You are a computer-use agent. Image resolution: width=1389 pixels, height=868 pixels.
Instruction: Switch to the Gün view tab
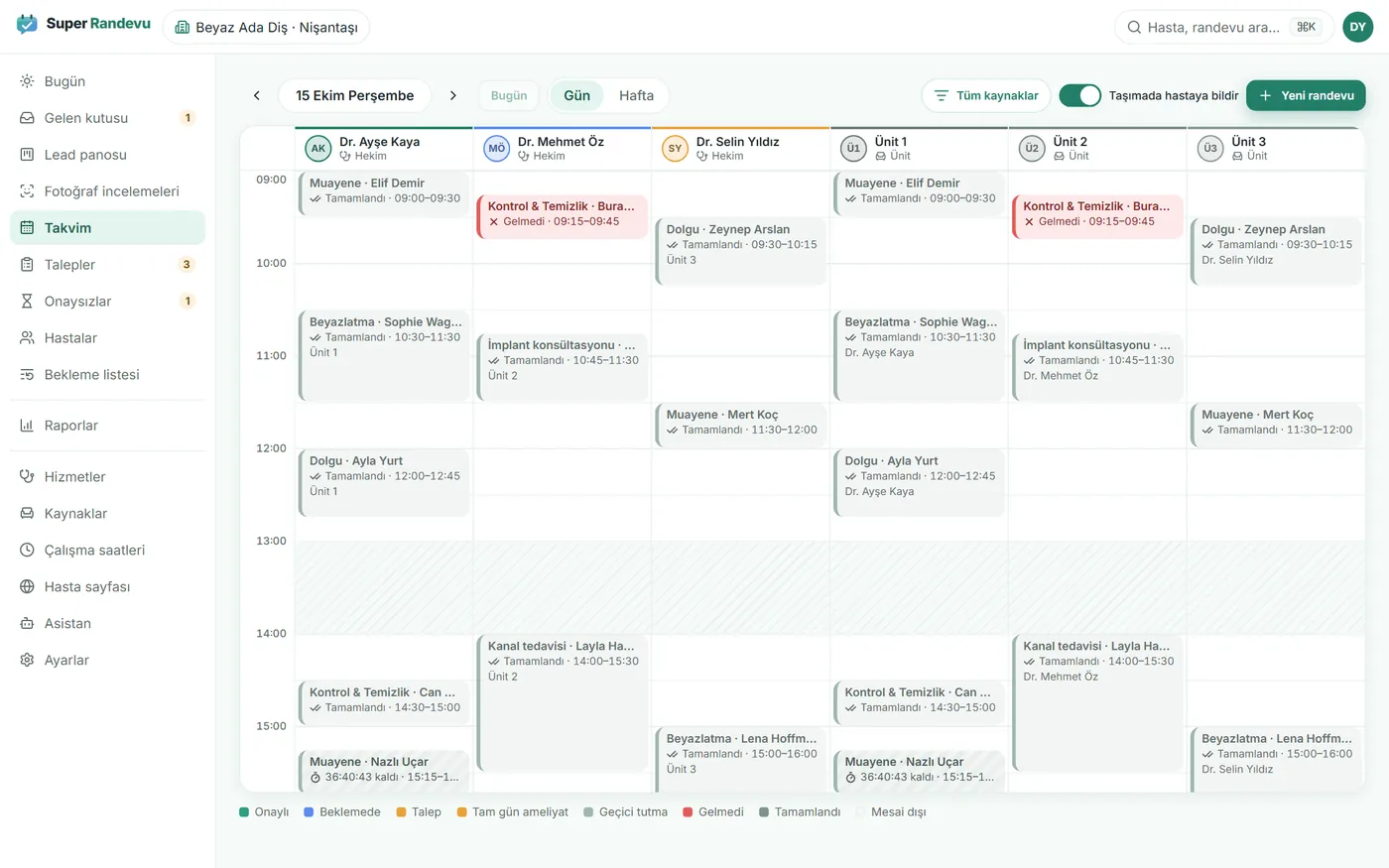pos(577,95)
